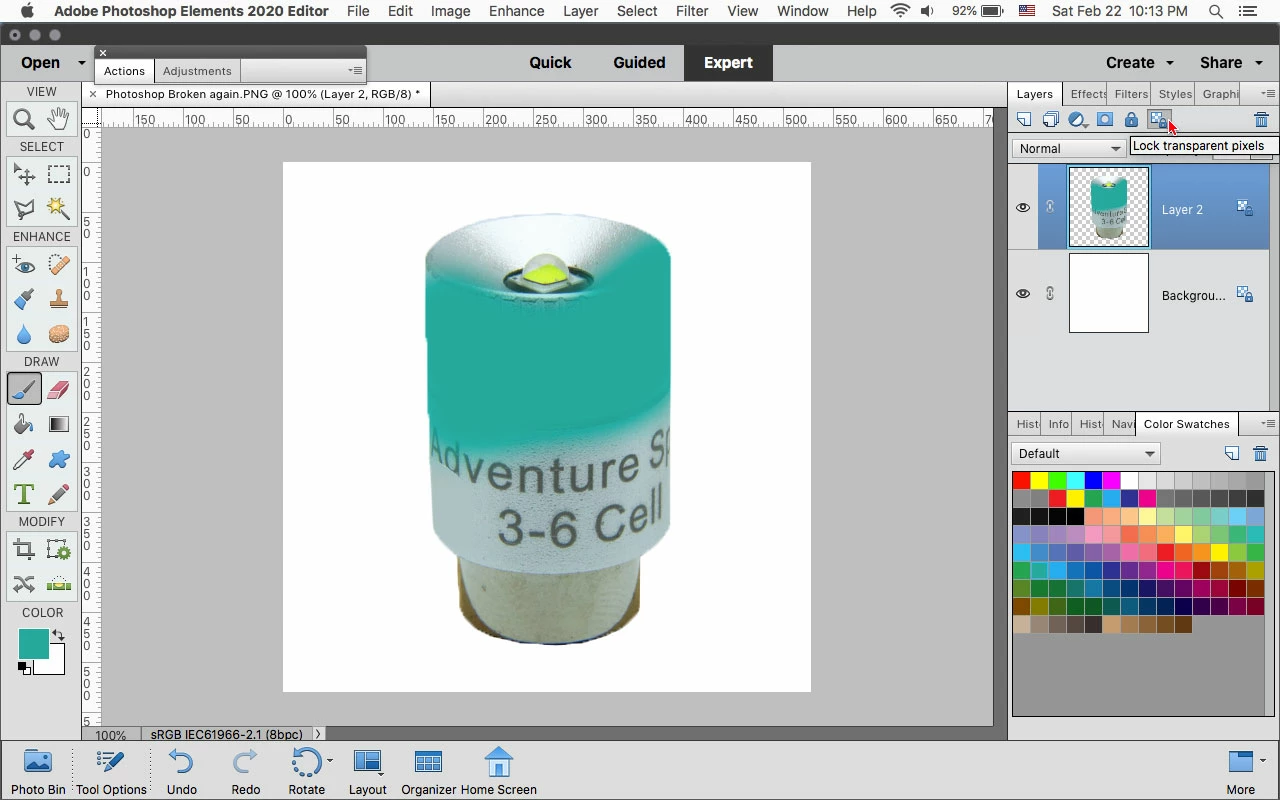
Task: Toggle link icon on Layer 2
Action: pyautogui.click(x=1050, y=208)
